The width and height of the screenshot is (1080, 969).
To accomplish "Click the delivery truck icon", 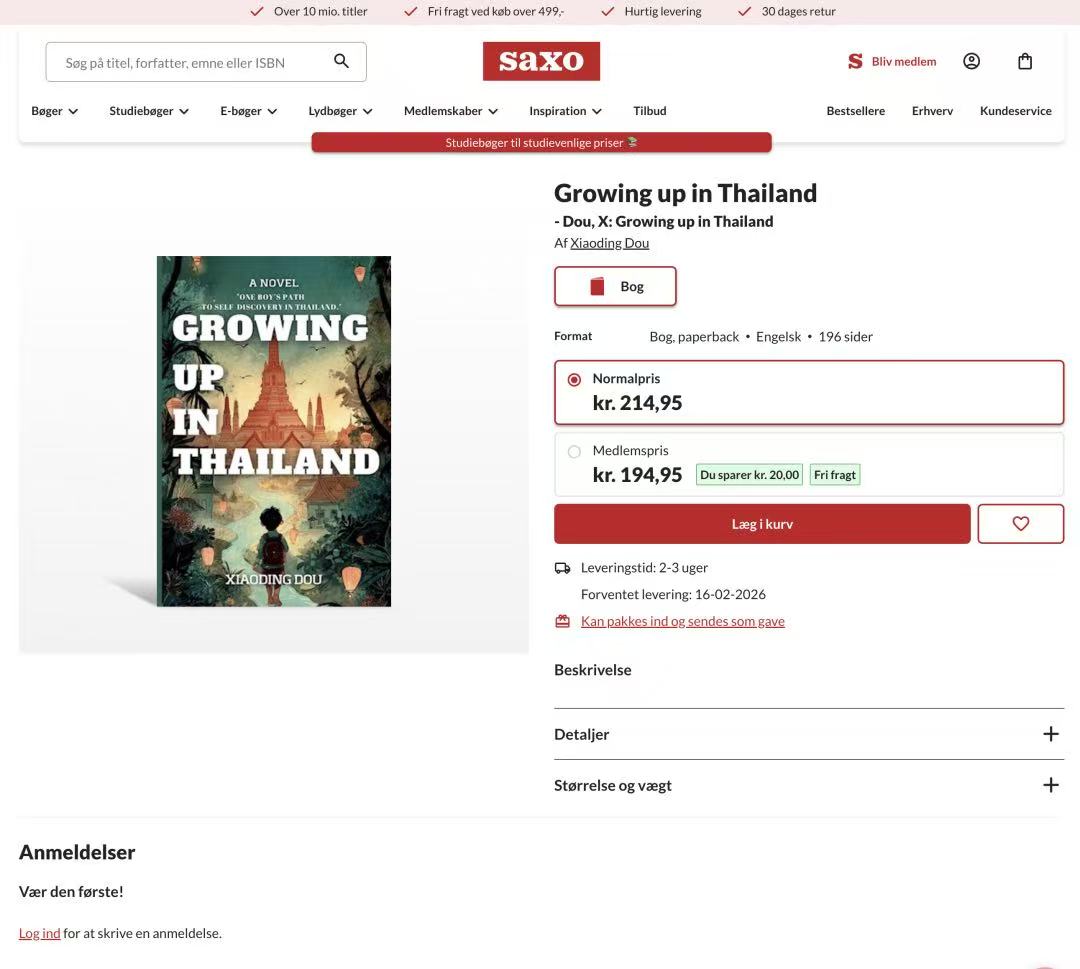I will [x=563, y=568].
